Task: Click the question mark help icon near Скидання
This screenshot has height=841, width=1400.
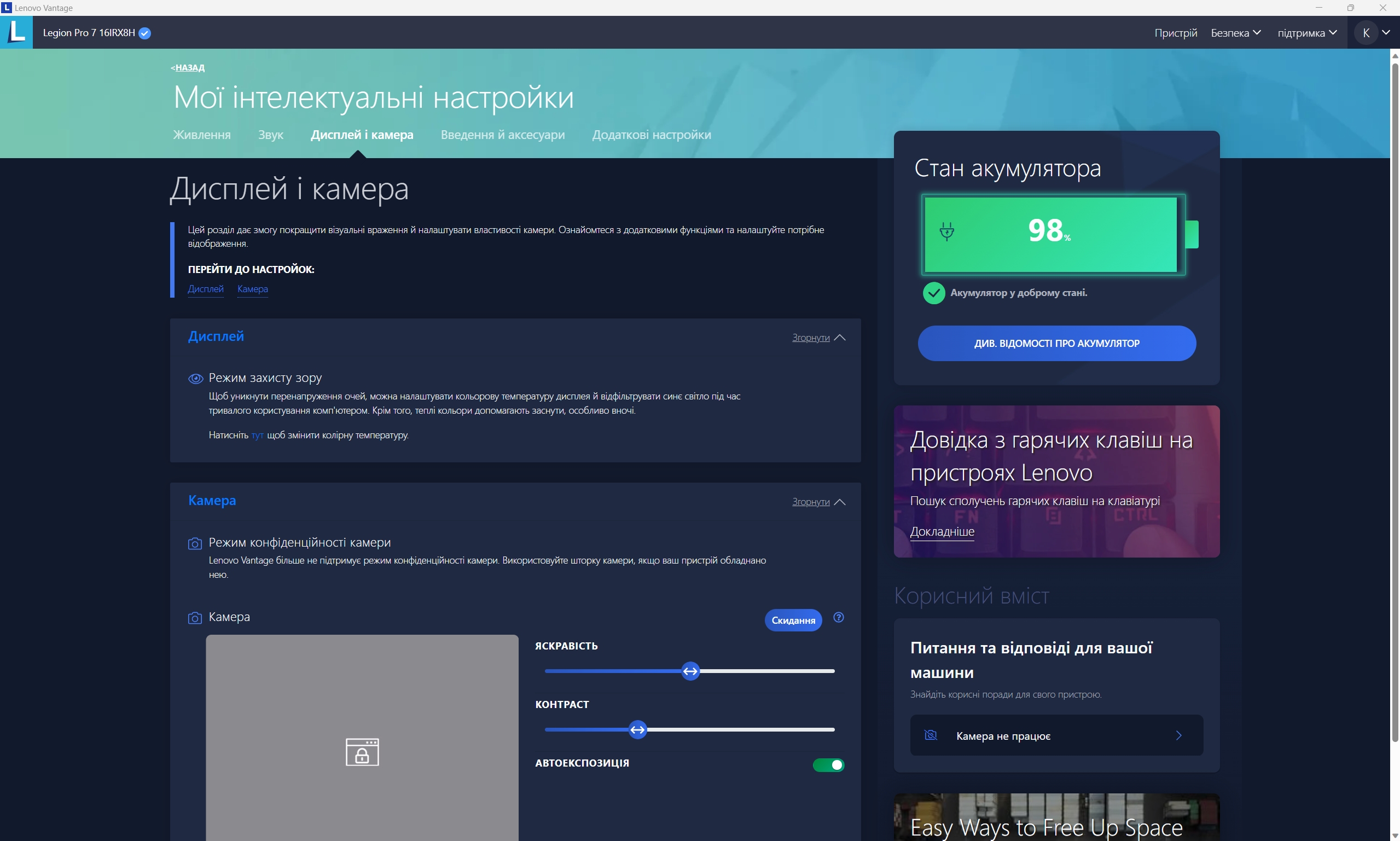Action: (x=839, y=617)
